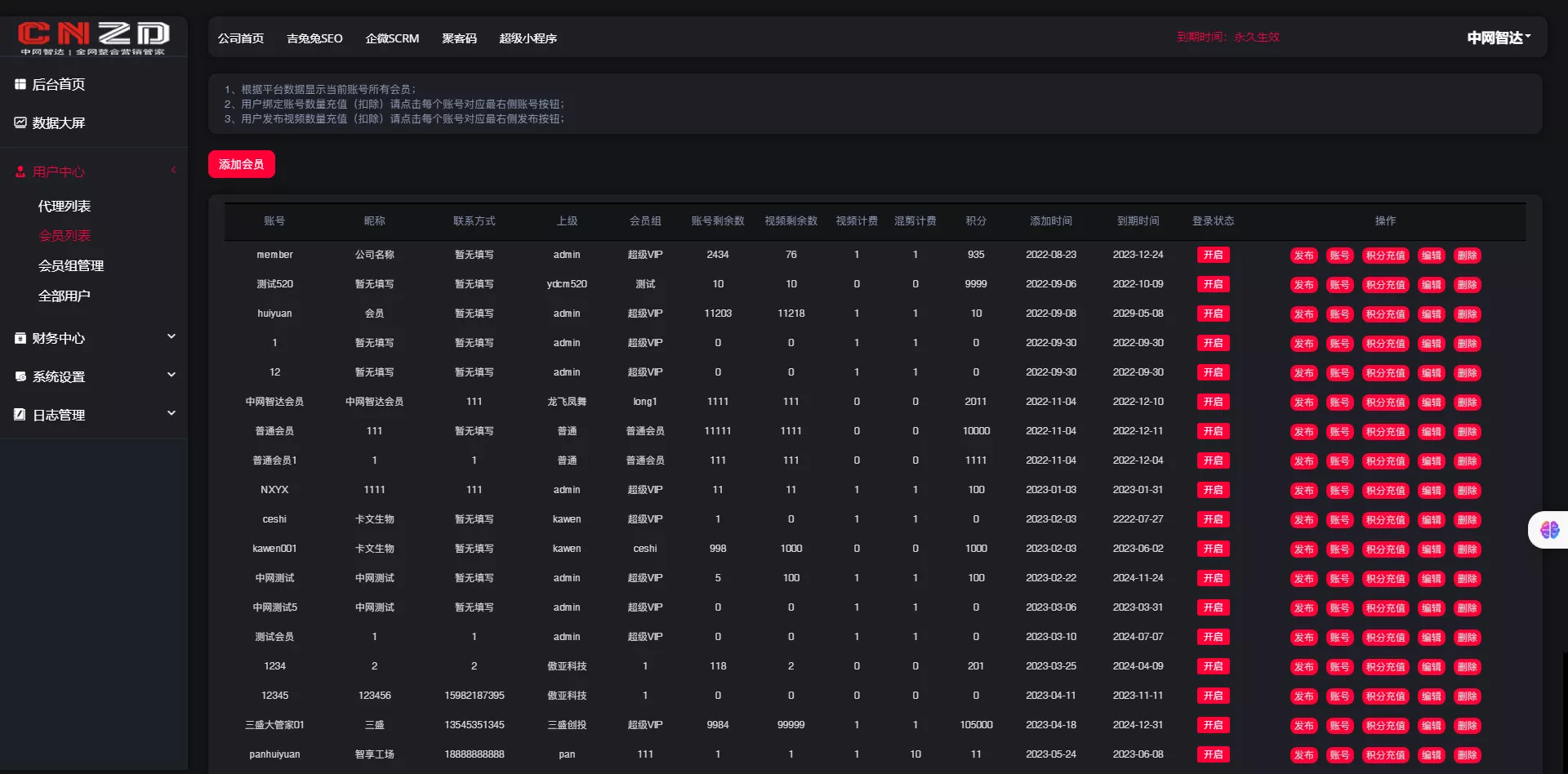1568x774 pixels.
Task: Click the CNZD logo in the sidebar
Action: tap(93, 37)
